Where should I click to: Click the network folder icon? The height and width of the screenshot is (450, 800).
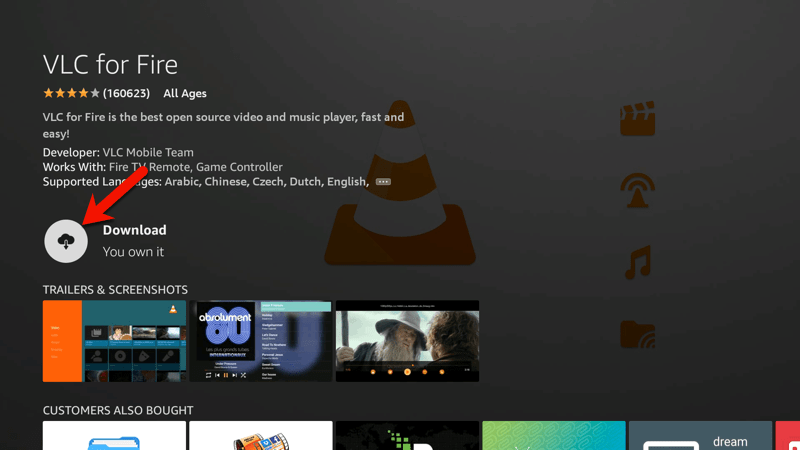tap(638, 335)
